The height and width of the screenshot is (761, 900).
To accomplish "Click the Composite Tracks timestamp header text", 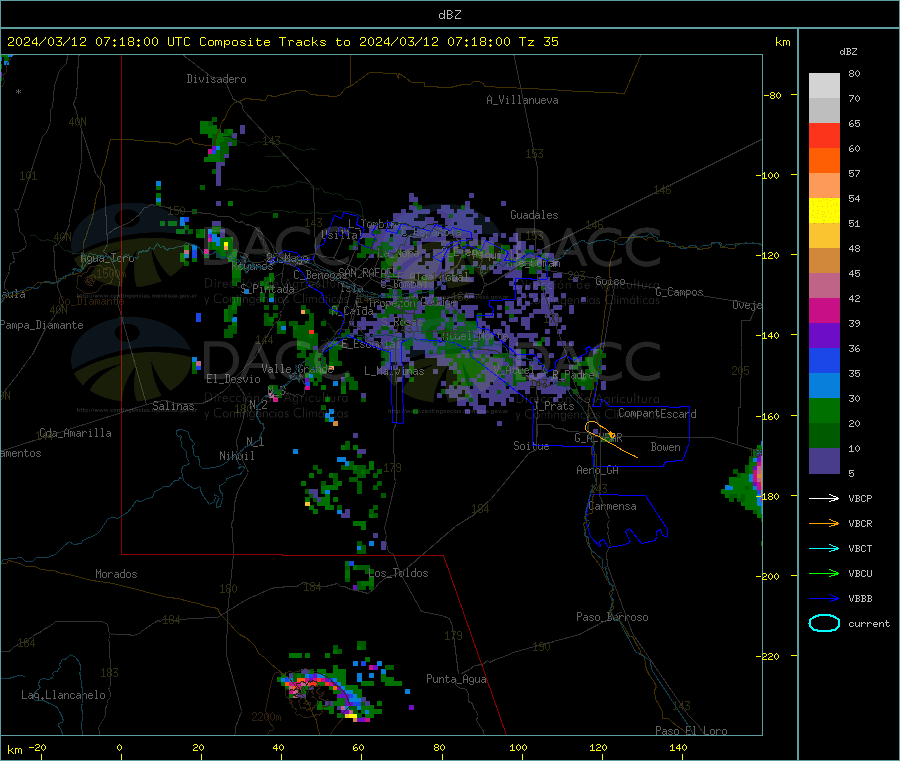I will tap(282, 42).
